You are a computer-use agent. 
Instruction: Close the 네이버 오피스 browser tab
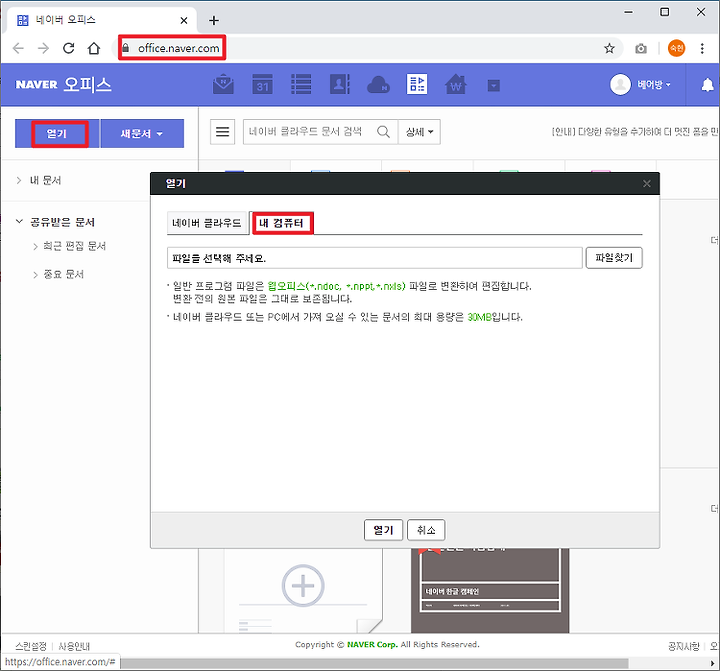pos(184,20)
